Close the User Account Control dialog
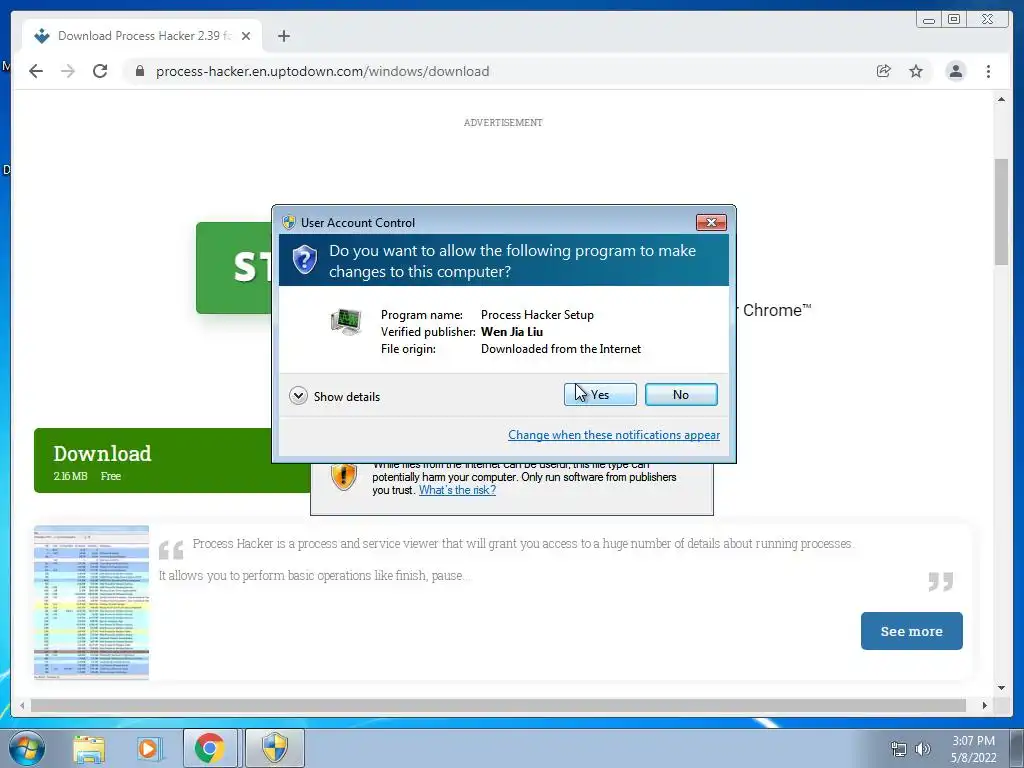The image size is (1024, 768). pyautogui.click(x=711, y=223)
